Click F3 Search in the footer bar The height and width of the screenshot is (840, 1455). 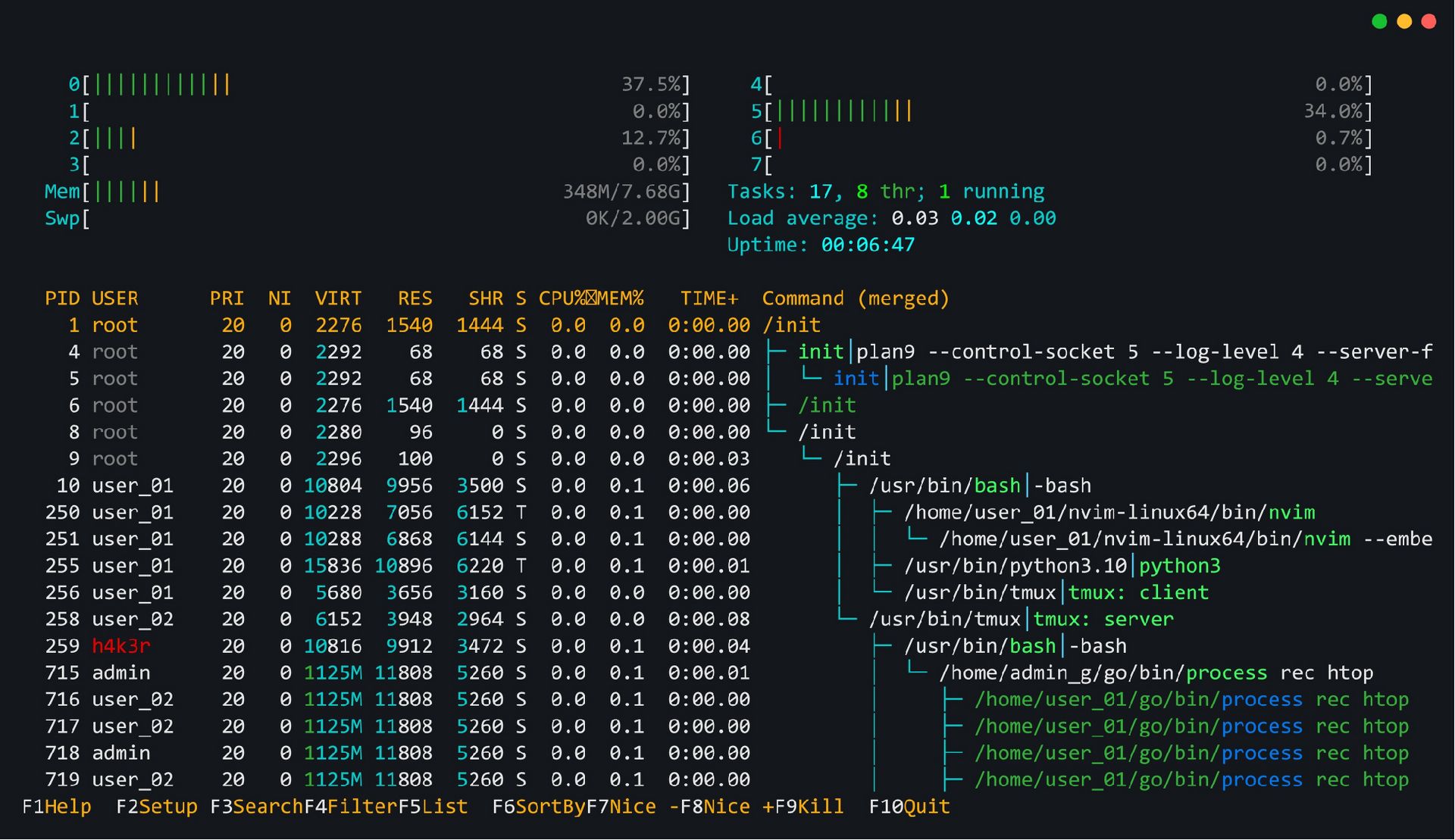point(256,807)
